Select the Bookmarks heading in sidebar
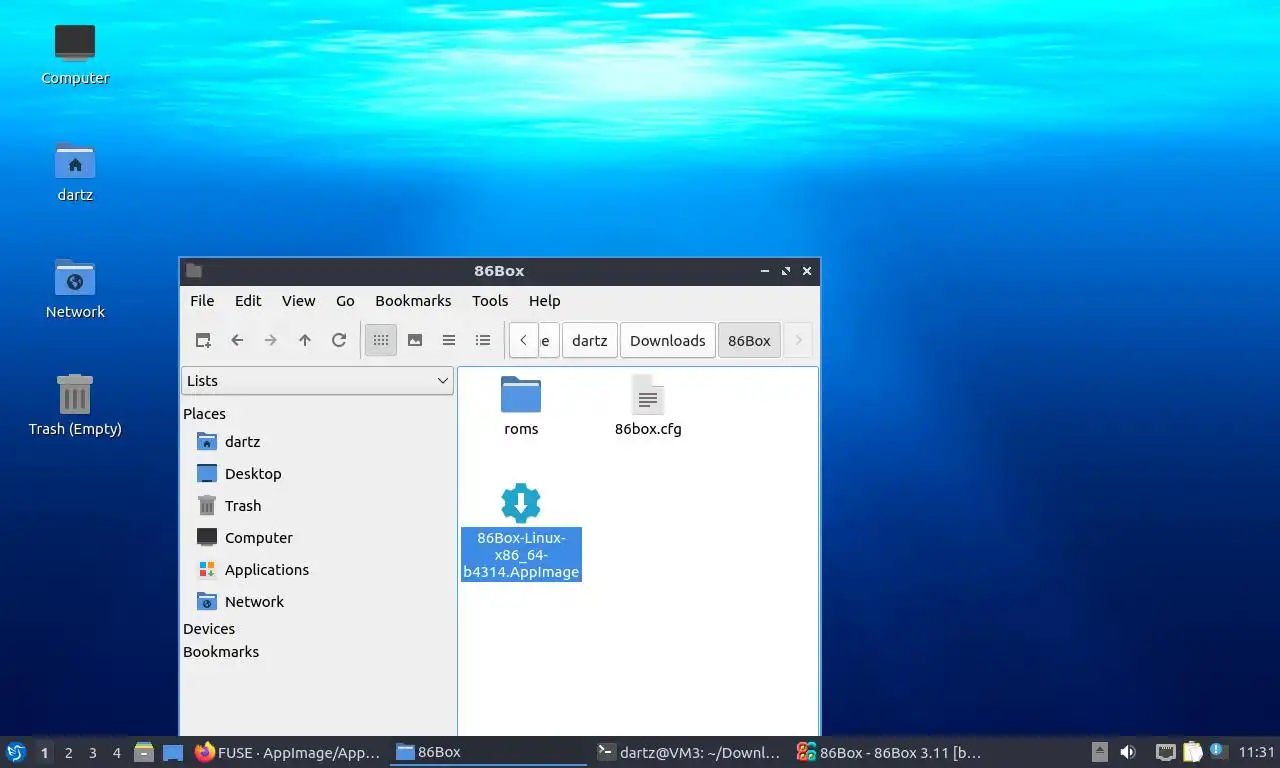 (221, 651)
